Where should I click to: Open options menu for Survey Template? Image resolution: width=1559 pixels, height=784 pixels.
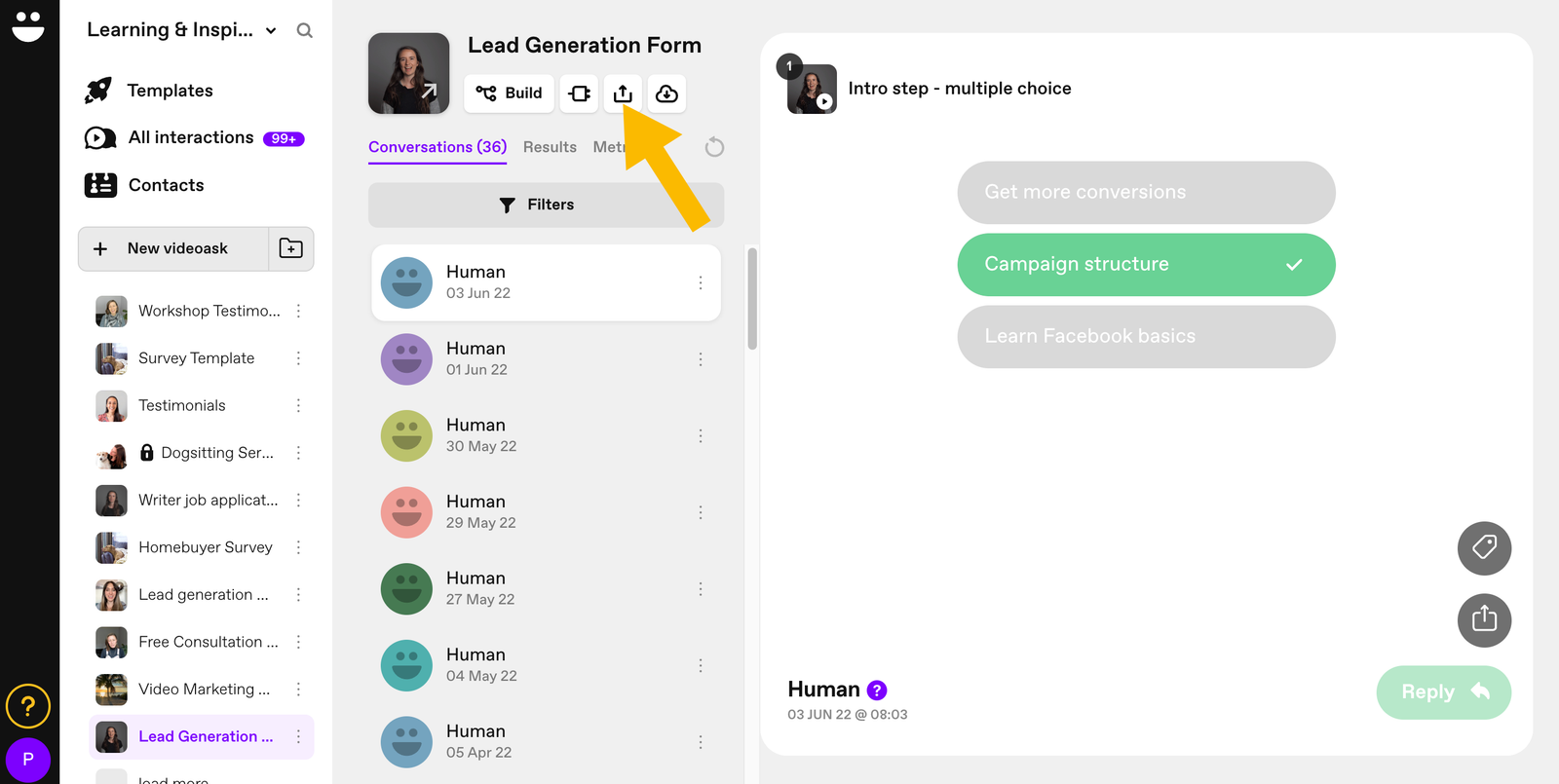pyautogui.click(x=299, y=358)
